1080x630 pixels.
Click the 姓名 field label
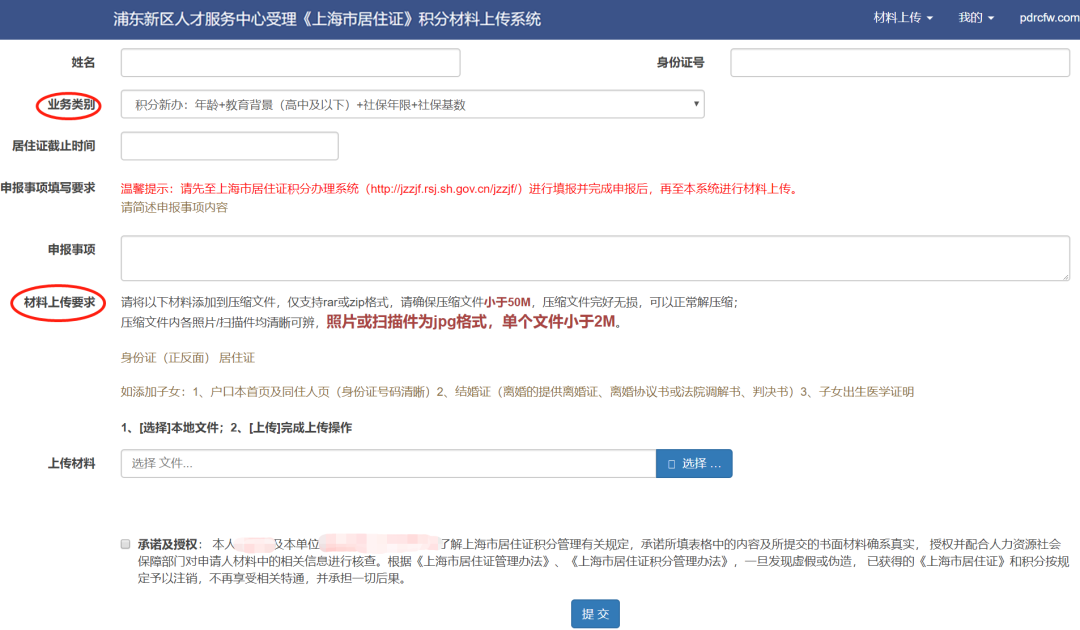83,63
